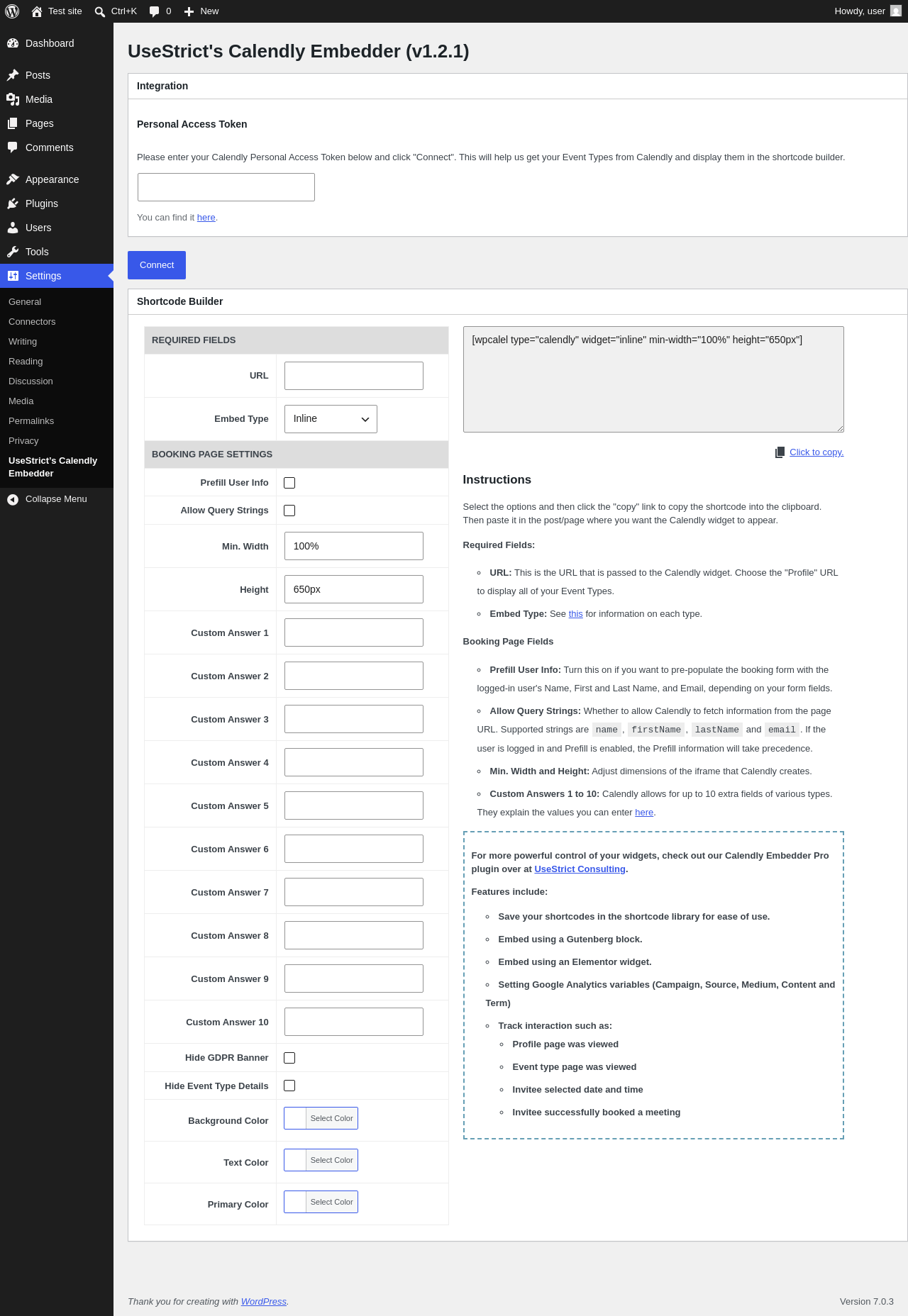Click the plus icon next to New
The width and height of the screenshot is (908, 1316).
click(189, 11)
